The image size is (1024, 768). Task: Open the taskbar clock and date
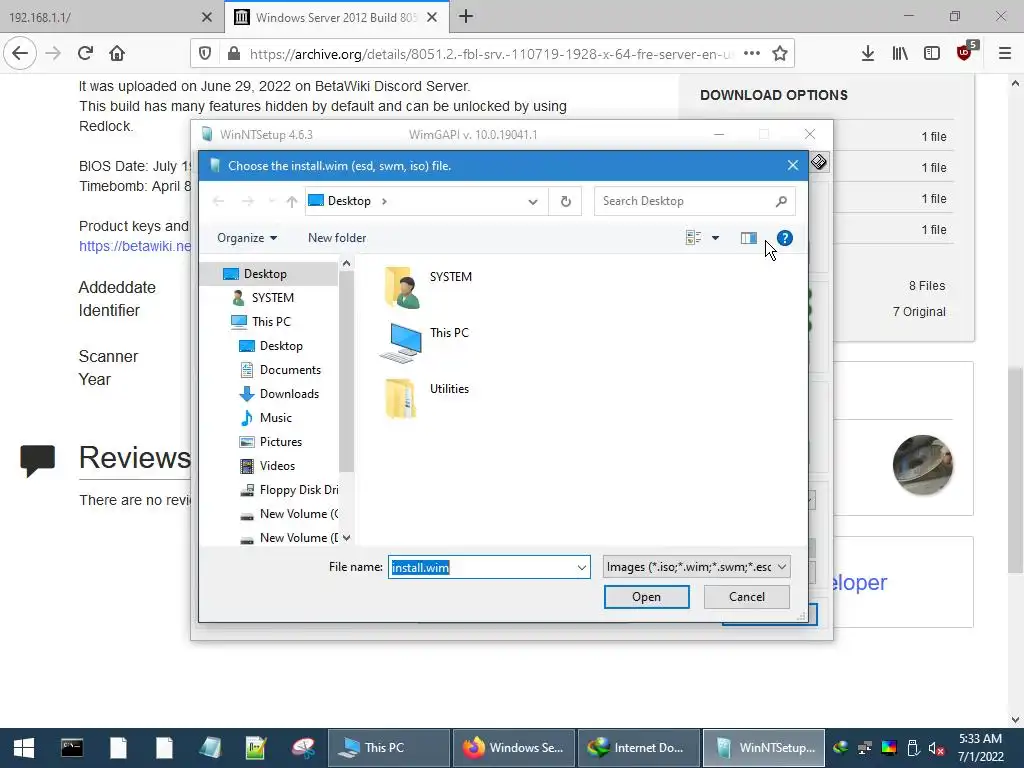tap(980, 748)
